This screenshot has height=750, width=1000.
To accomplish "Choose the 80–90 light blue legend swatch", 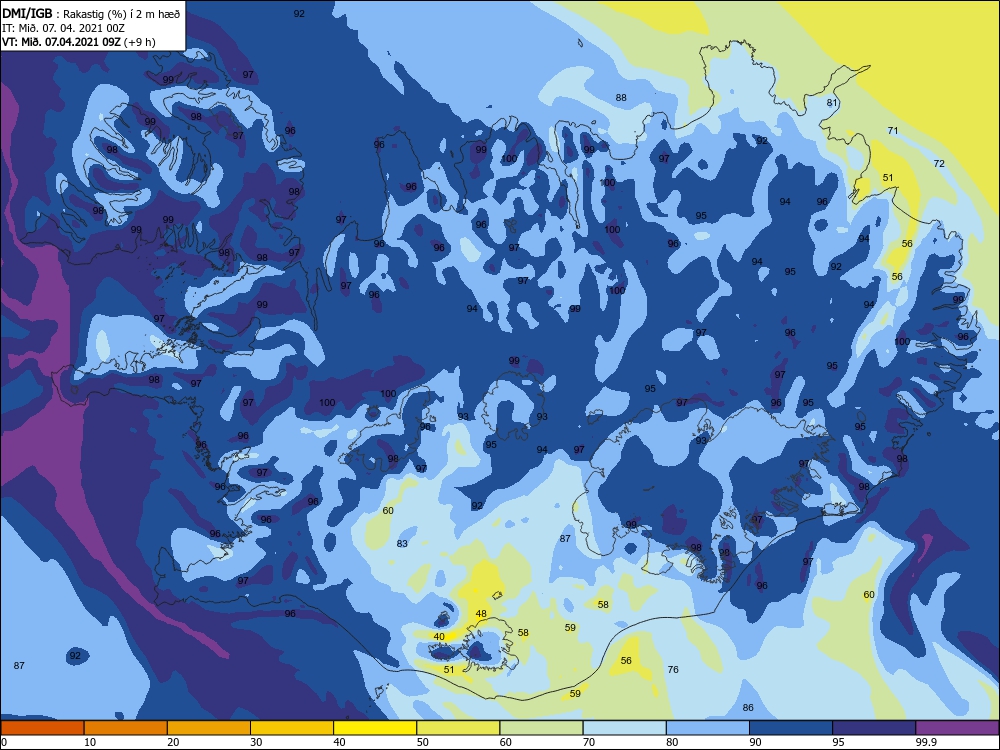I will (x=708, y=728).
